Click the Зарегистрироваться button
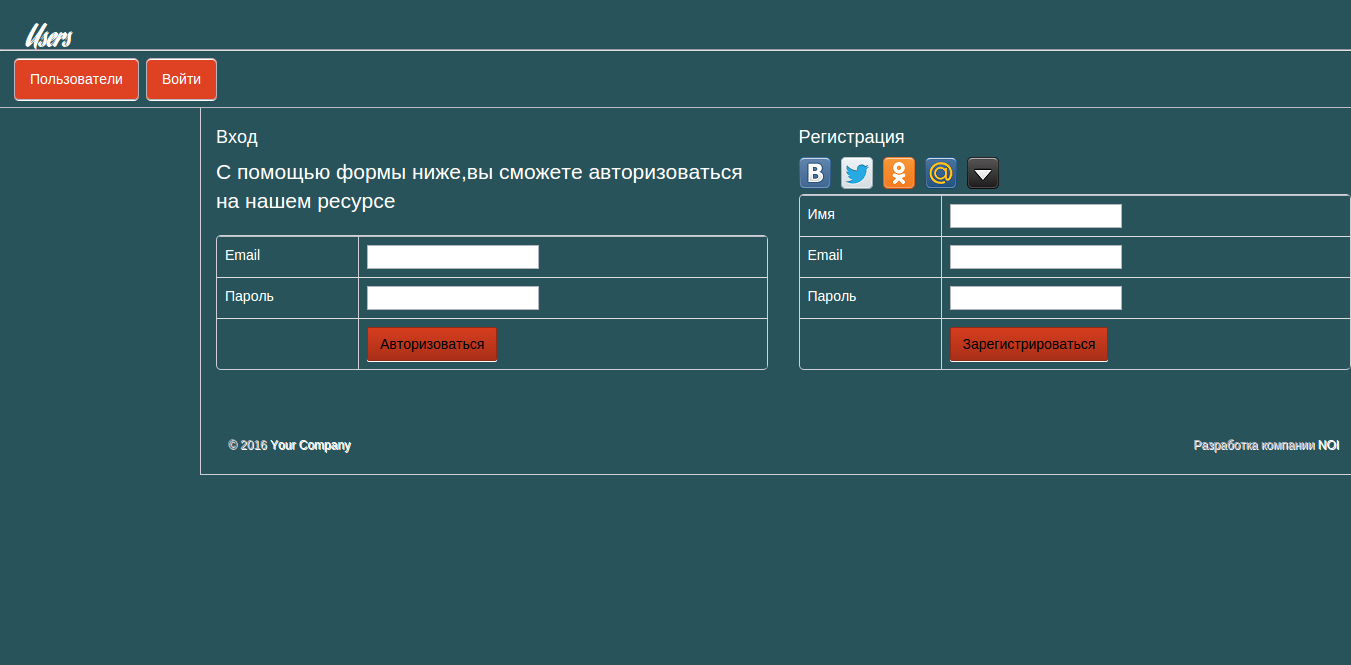The image size is (1351, 665). pos(1029,344)
